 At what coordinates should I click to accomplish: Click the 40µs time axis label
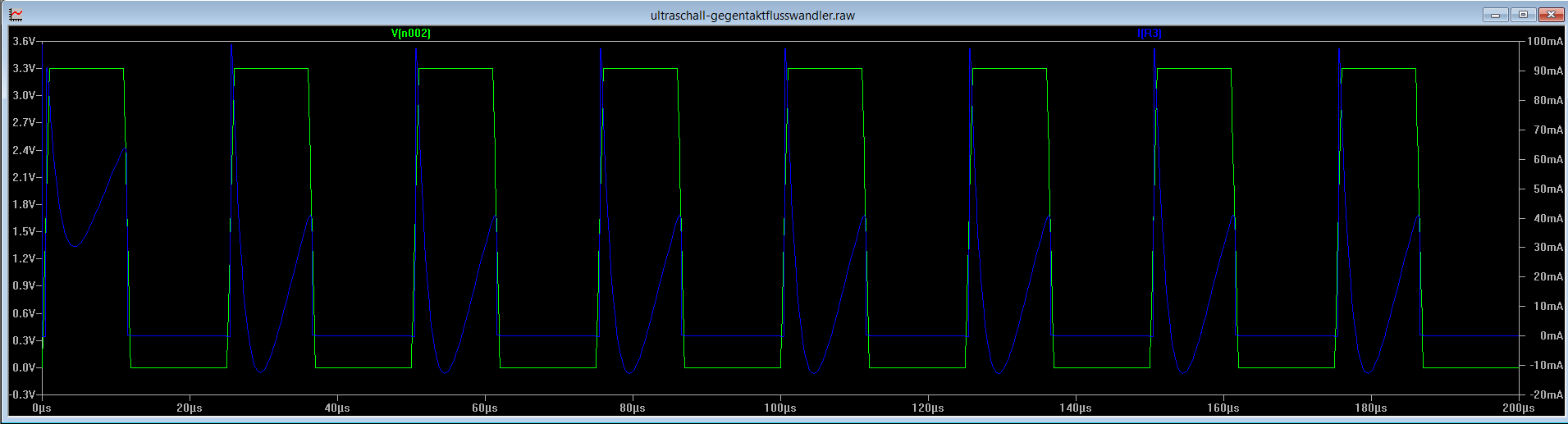click(337, 408)
